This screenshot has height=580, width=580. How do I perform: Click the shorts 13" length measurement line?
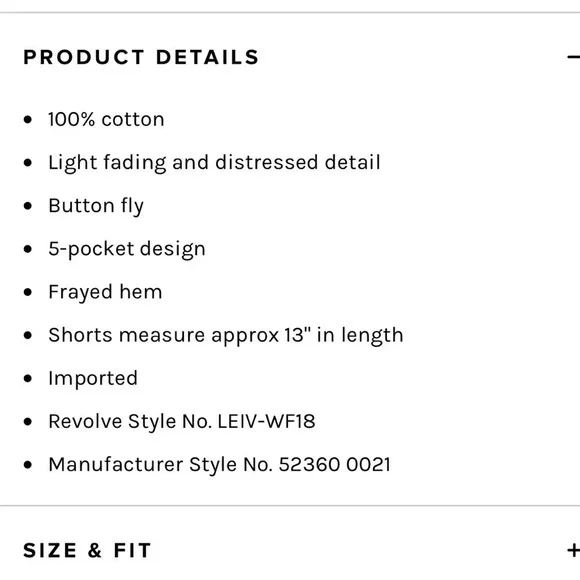click(x=226, y=335)
